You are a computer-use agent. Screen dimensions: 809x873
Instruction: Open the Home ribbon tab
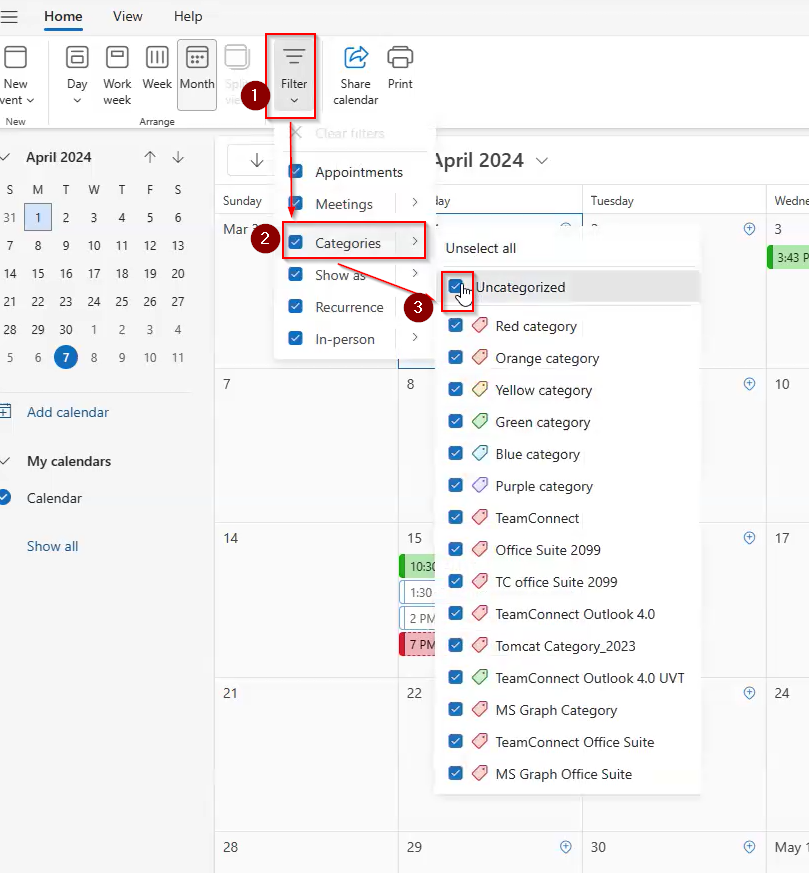(63, 17)
